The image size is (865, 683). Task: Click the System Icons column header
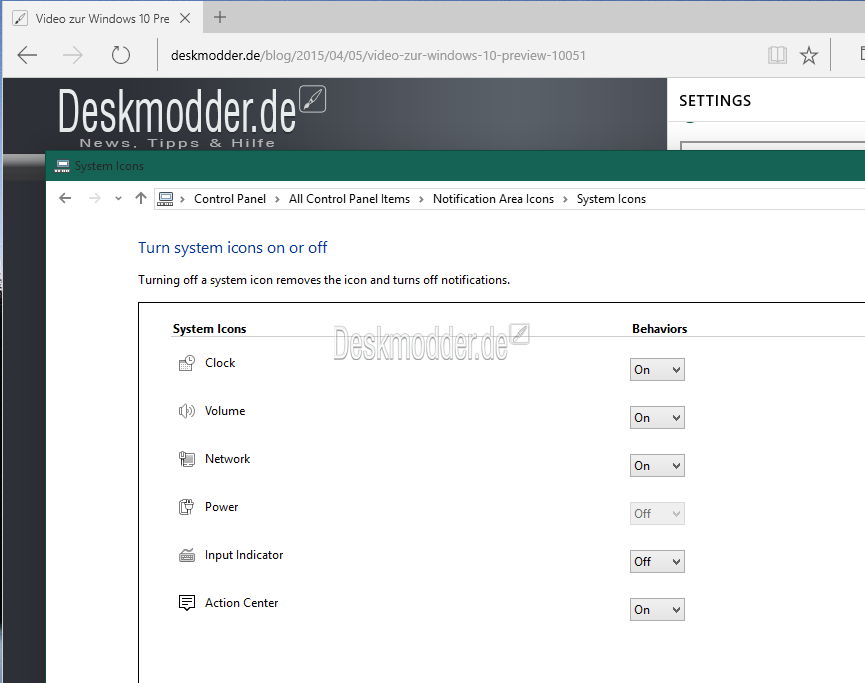pos(209,328)
